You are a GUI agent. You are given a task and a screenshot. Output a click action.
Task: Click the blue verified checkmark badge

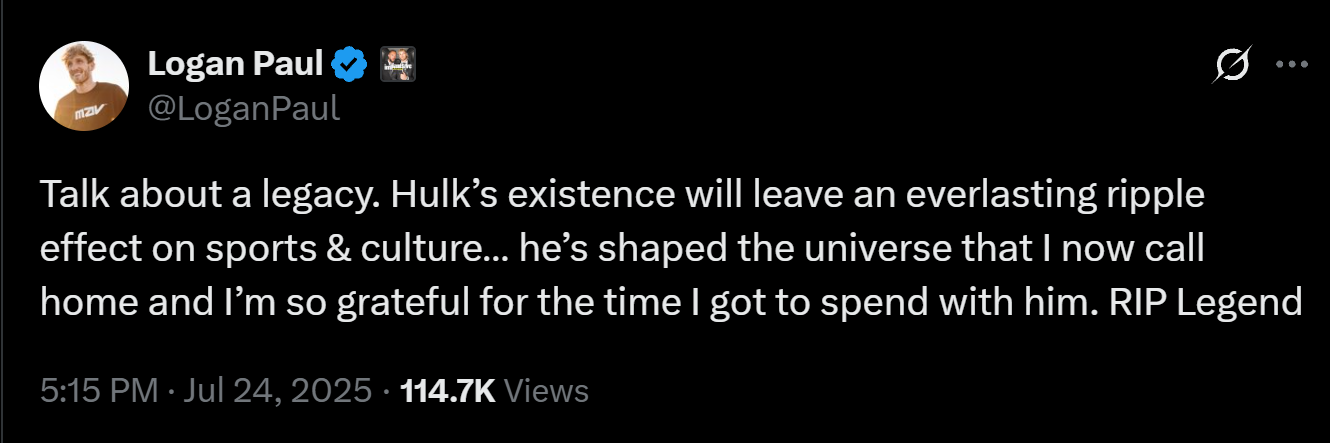349,66
